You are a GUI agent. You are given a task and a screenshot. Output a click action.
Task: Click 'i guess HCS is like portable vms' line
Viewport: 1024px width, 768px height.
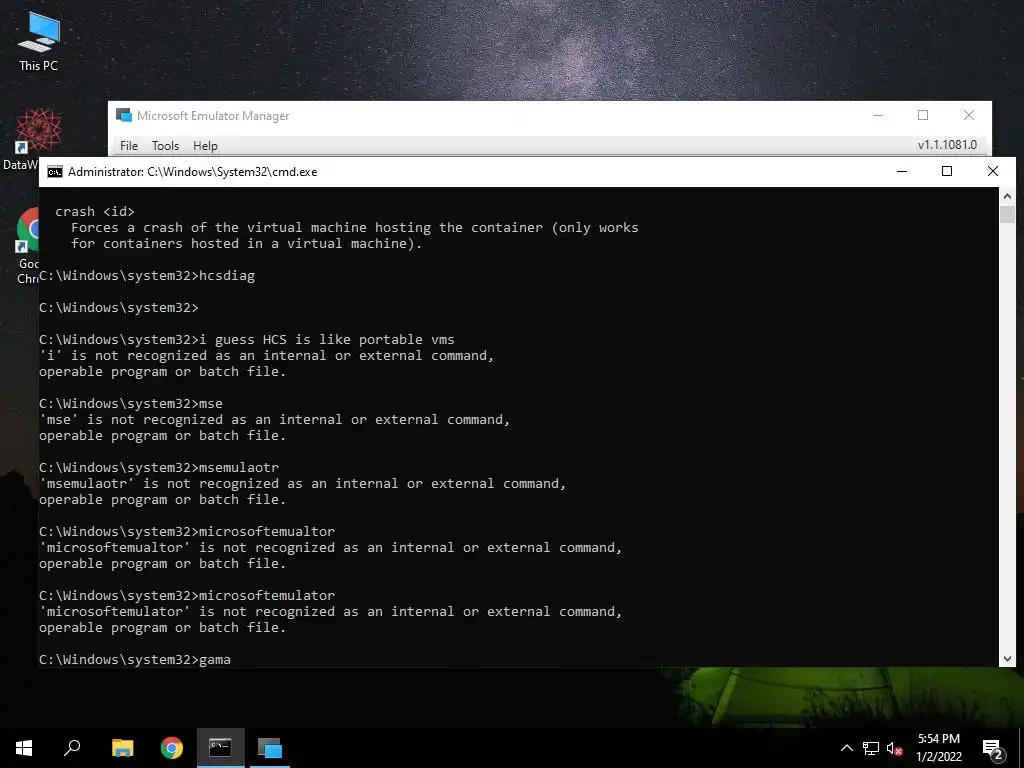tap(246, 340)
